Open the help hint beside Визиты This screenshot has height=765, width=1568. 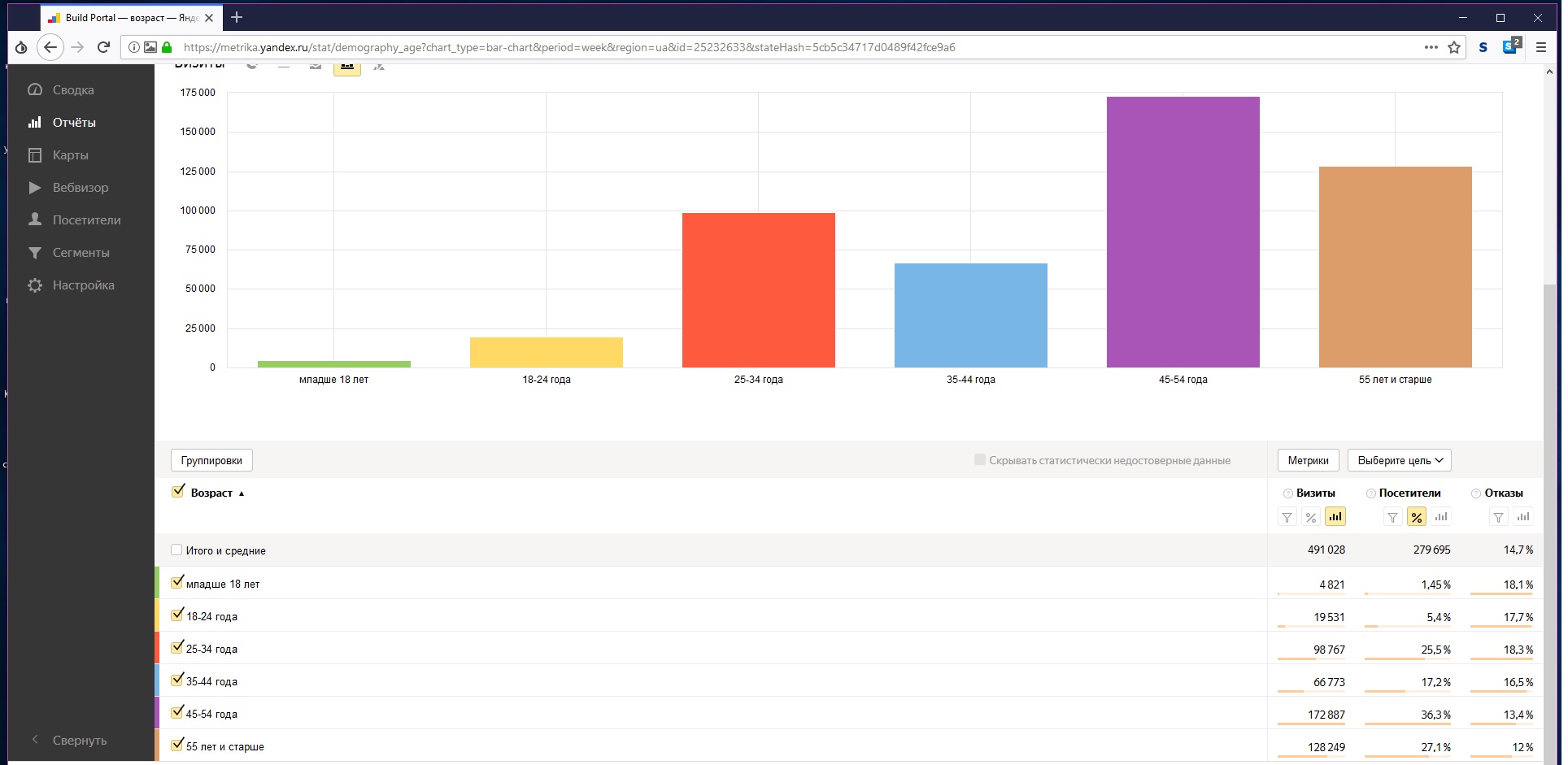pos(1287,493)
